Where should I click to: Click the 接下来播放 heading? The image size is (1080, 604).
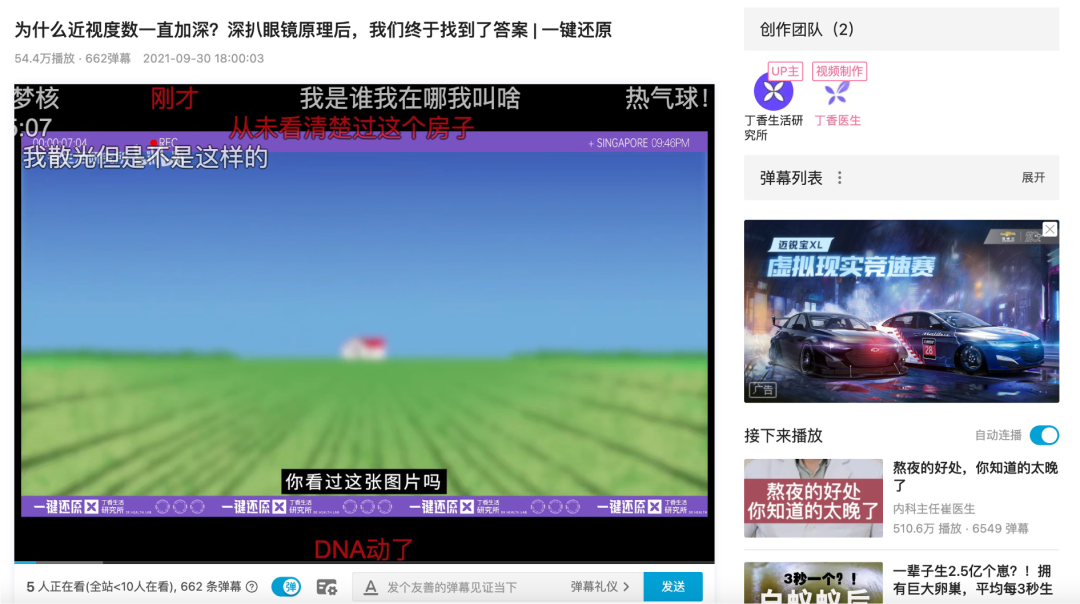tap(783, 435)
